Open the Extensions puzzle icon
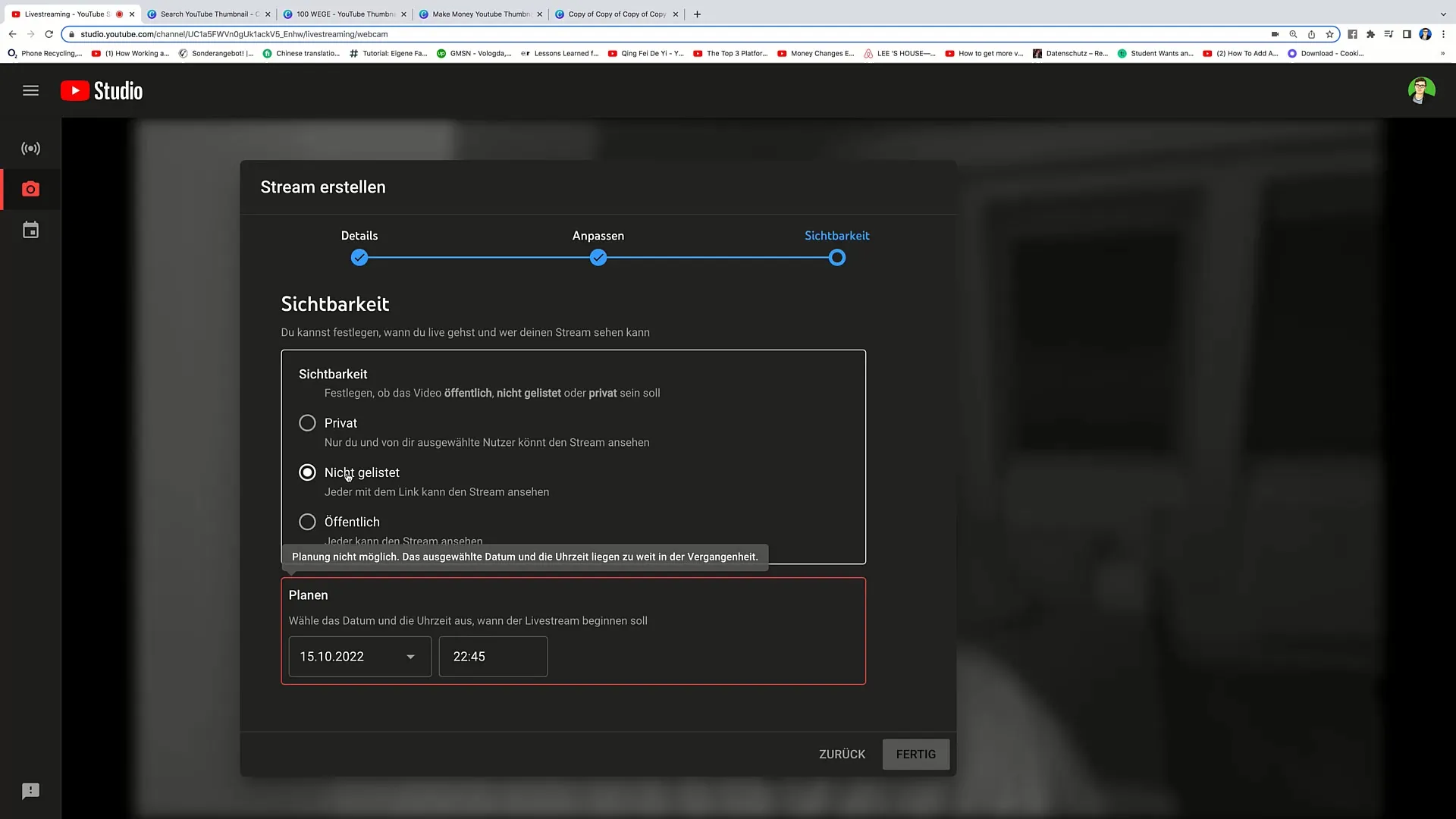Image resolution: width=1456 pixels, height=819 pixels. pyautogui.click(x=1370, y=34)
